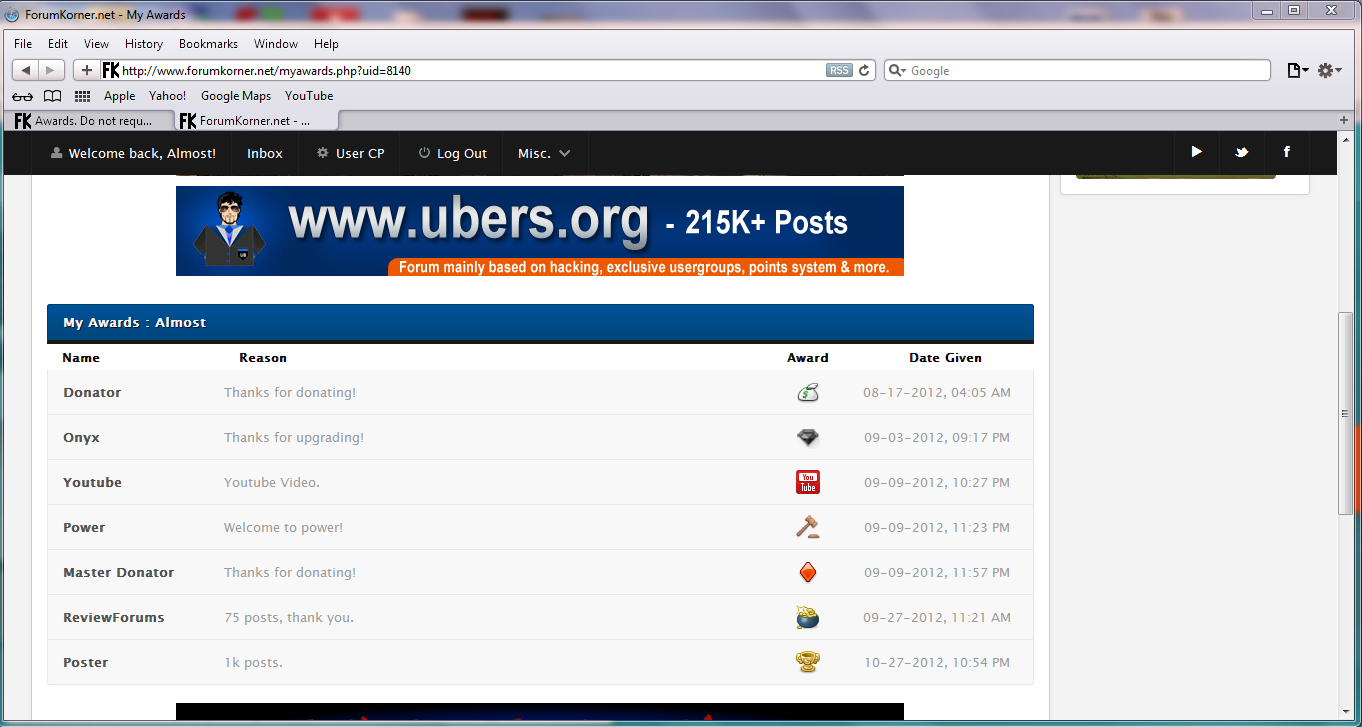Click the Onyx award name

click(x=81, y=438)
